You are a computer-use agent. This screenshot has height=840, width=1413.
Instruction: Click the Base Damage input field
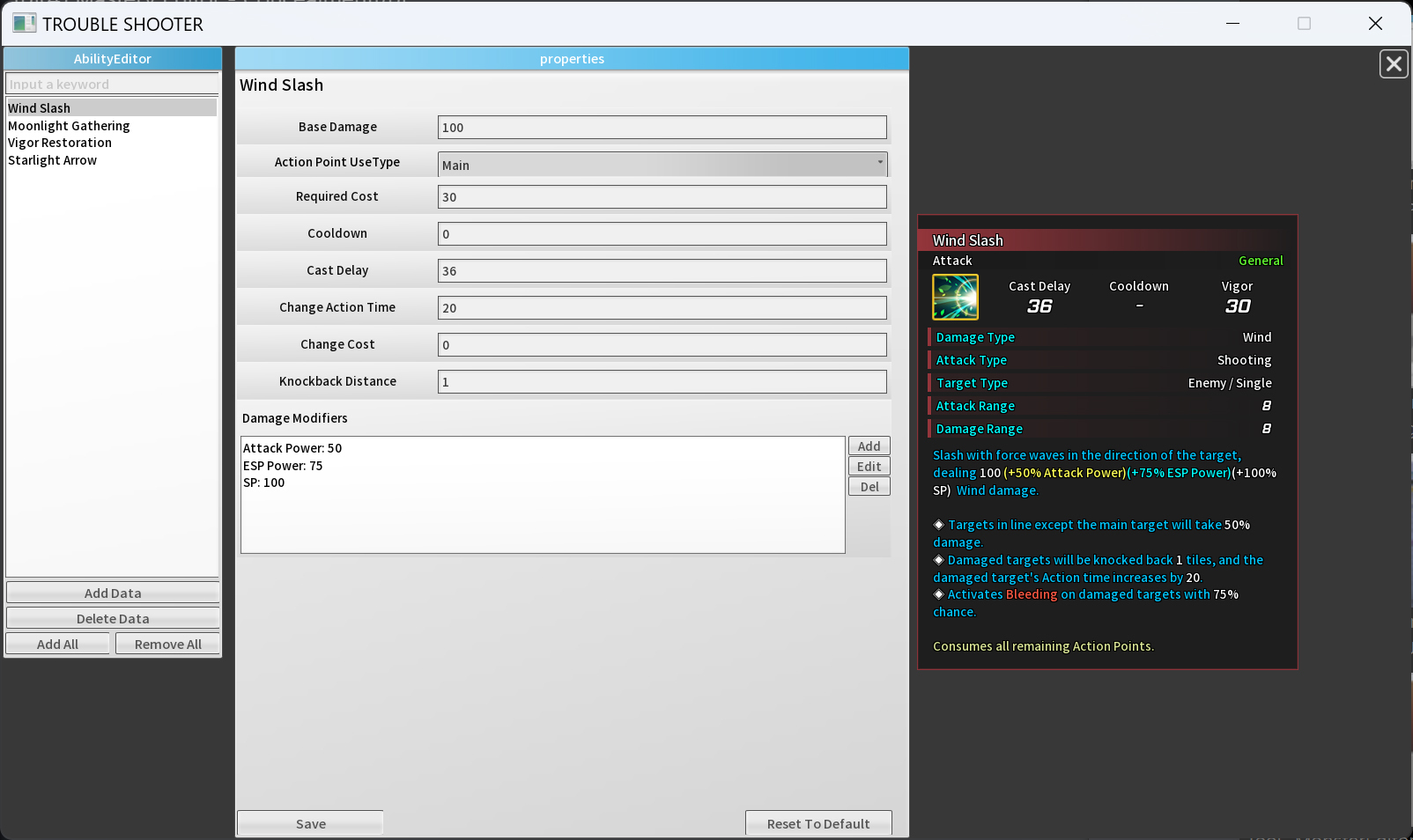[662, 128]
